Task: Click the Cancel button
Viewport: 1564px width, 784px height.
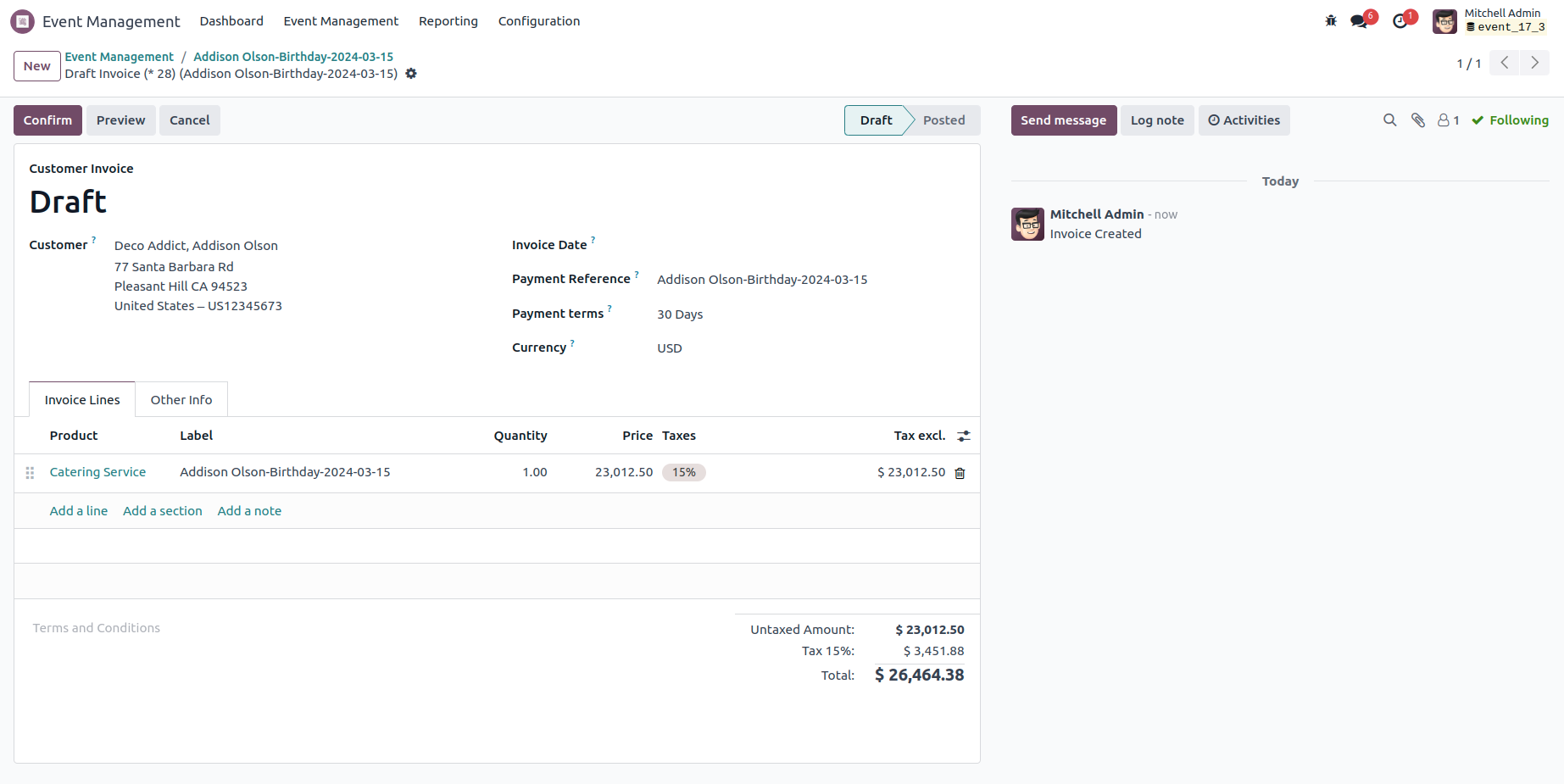Action: point(190,120)
